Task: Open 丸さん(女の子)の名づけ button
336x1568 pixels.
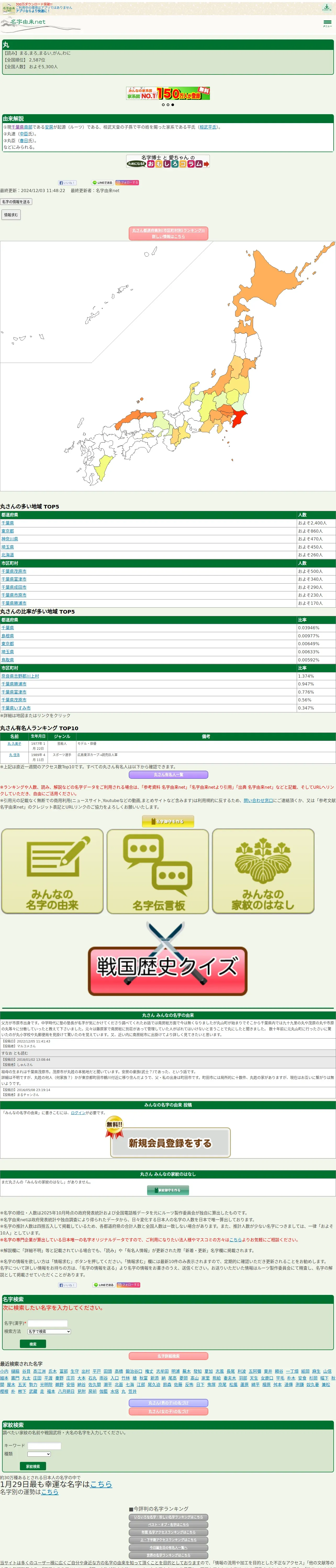Action: point(168,1411)
